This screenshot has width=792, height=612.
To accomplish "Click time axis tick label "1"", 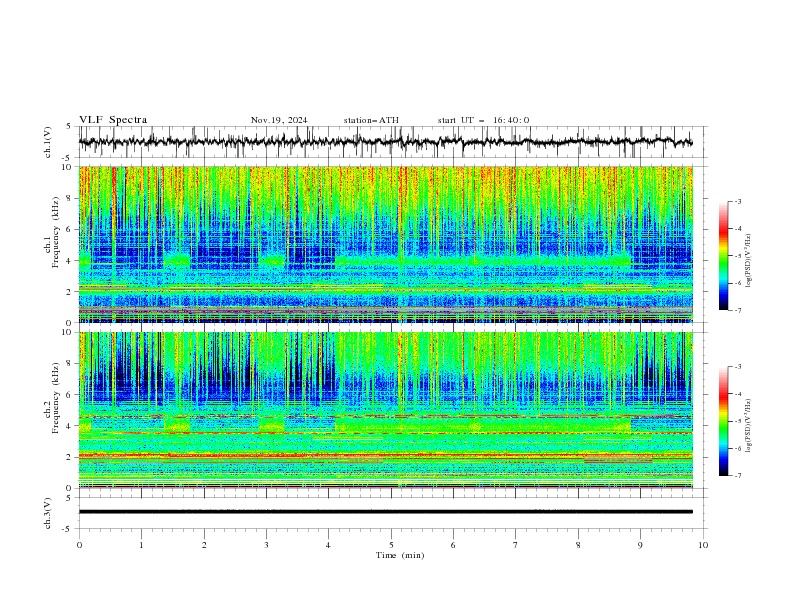I will 141,545.
